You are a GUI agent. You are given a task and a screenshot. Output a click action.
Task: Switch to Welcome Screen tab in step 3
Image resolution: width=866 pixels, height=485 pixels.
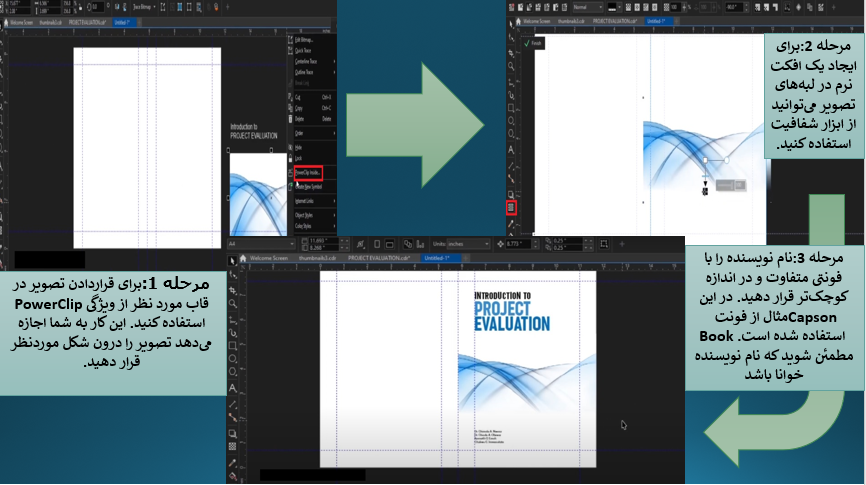pyautogui.click(x=268, y=258)
